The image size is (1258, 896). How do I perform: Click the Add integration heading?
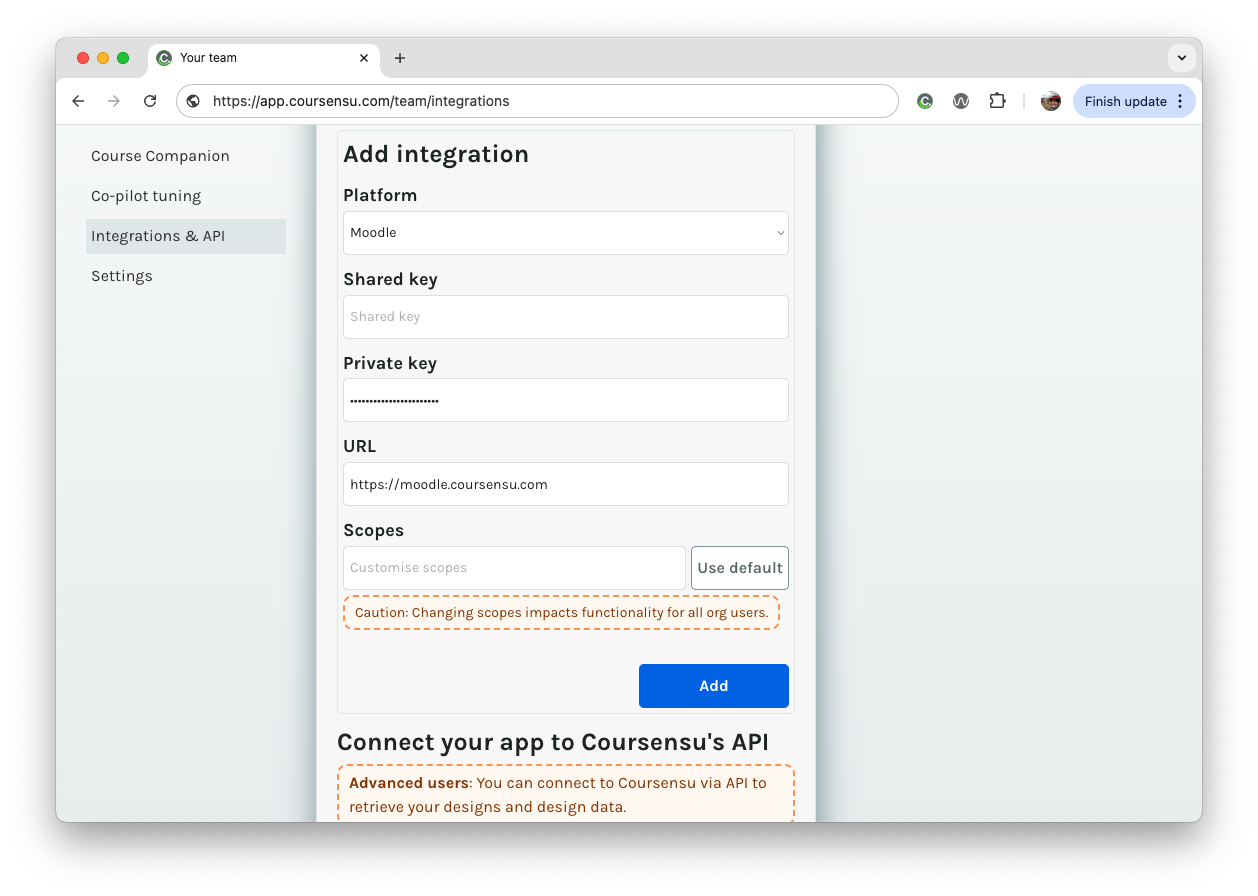[436, 154]
